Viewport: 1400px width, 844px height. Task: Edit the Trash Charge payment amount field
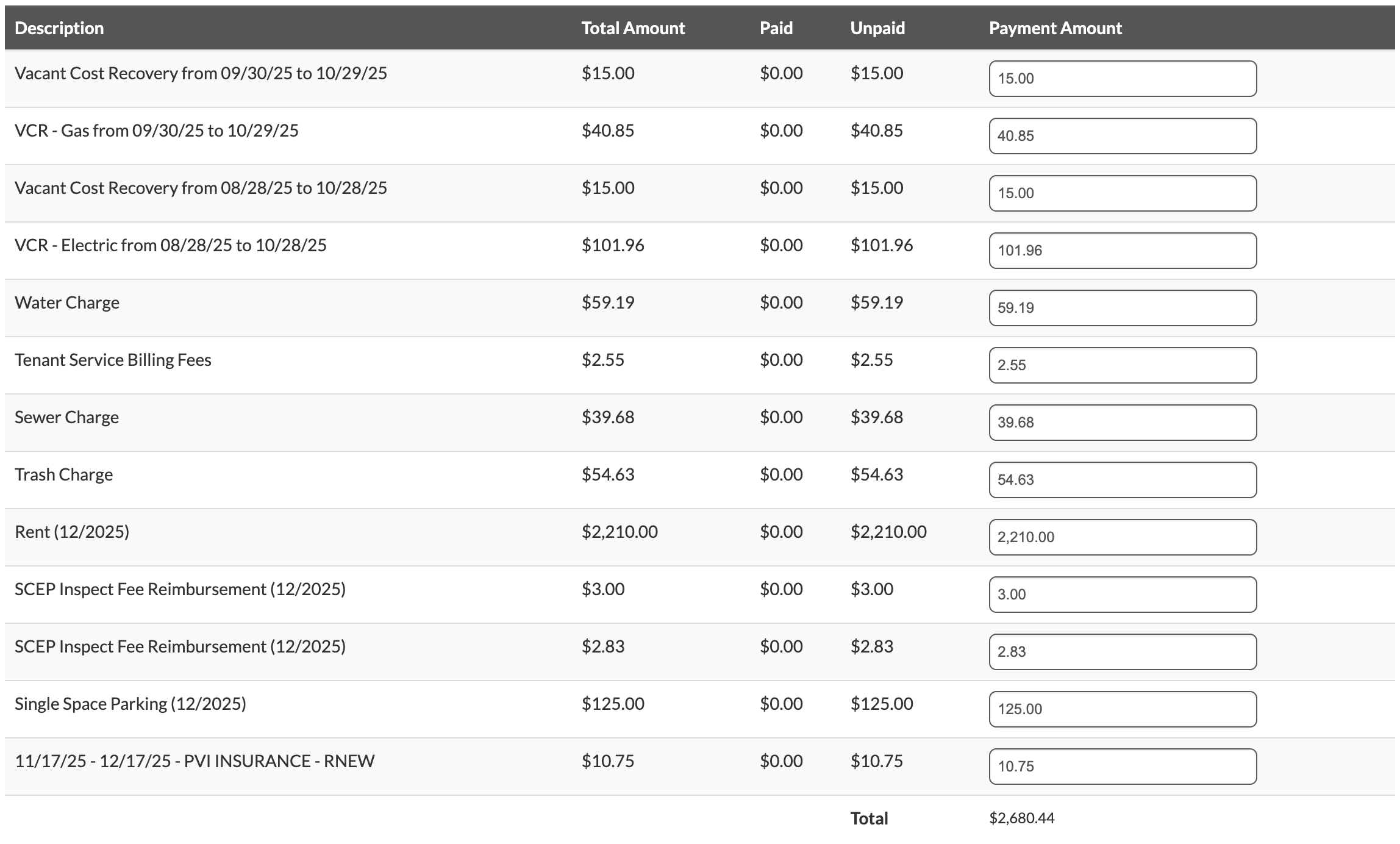(x=1122, y=480)
